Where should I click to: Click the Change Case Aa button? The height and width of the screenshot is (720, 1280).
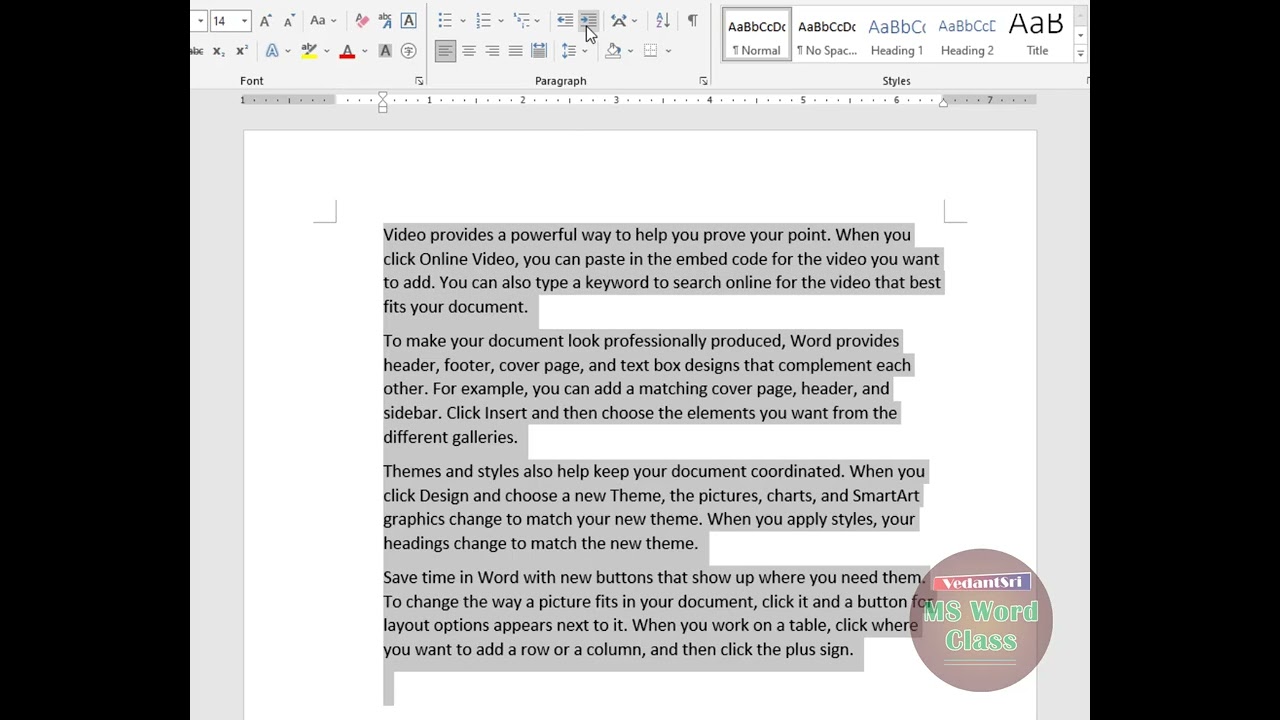click(x=317, y=20)
